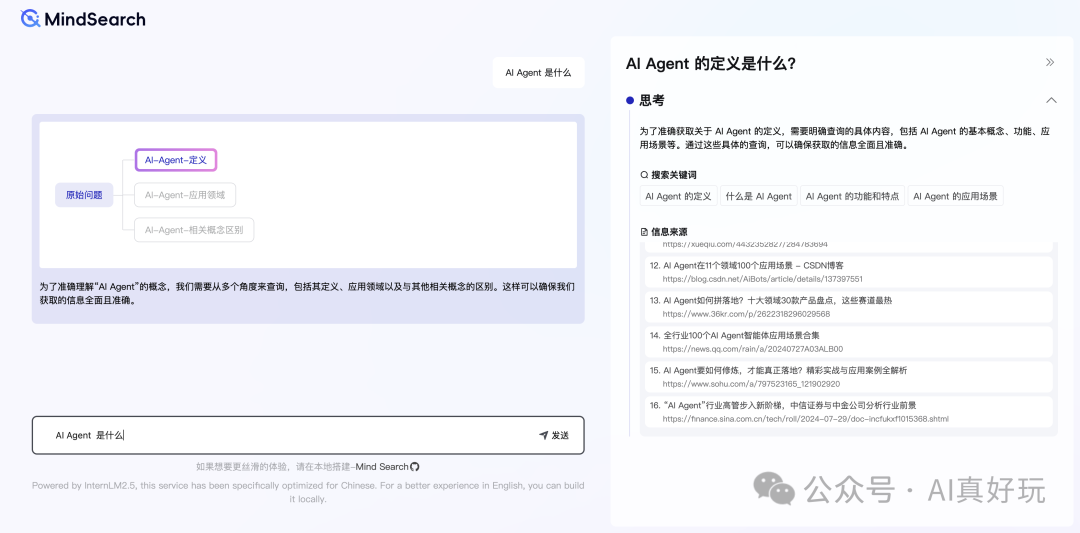Click the planner explanation paragraph under the mind map
The width and height of the screenshot is (1080, 533).
[x=307, y=293]
